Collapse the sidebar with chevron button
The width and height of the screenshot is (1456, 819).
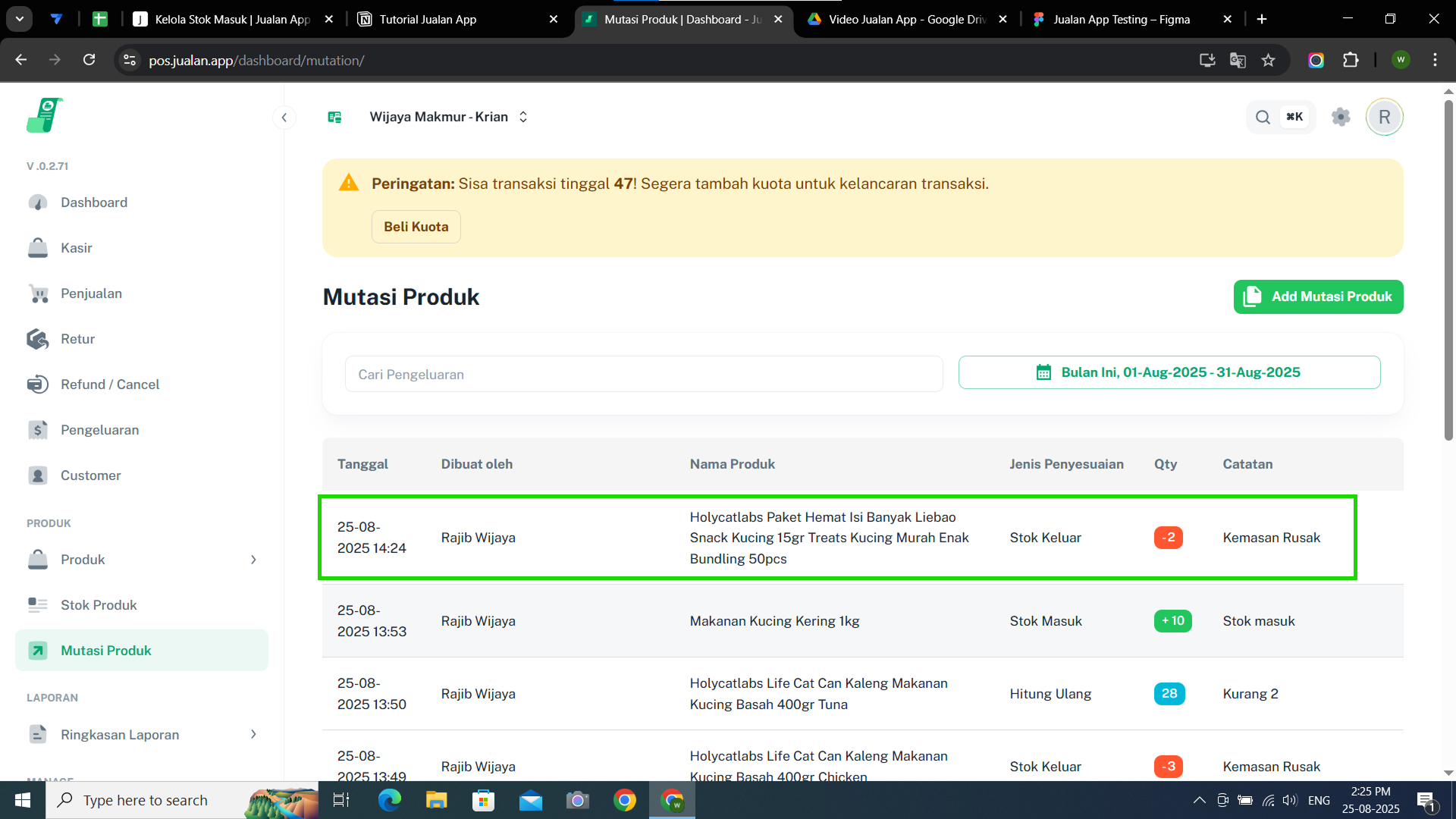(284, 117)
